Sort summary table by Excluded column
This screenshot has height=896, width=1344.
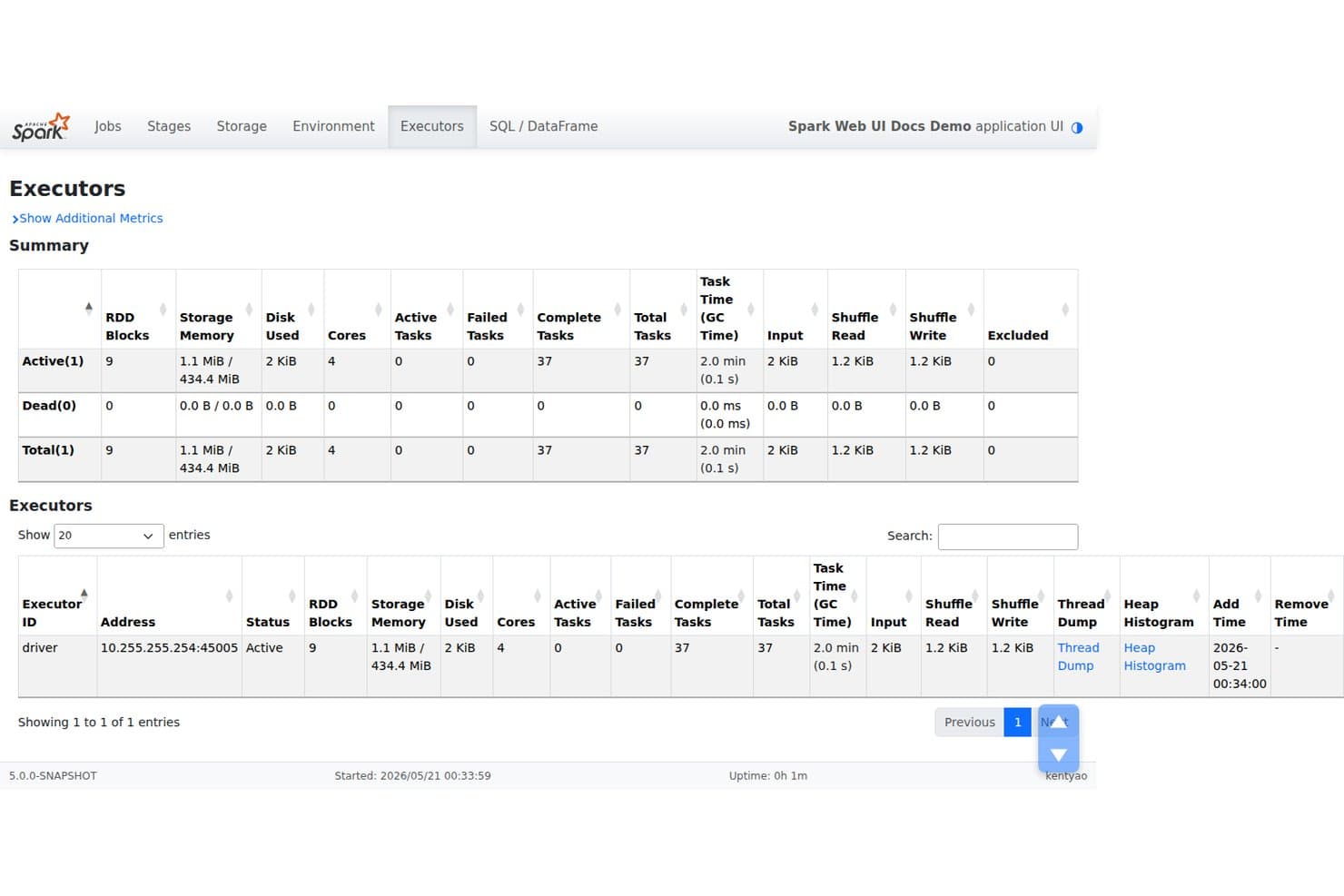[1031, 309]
